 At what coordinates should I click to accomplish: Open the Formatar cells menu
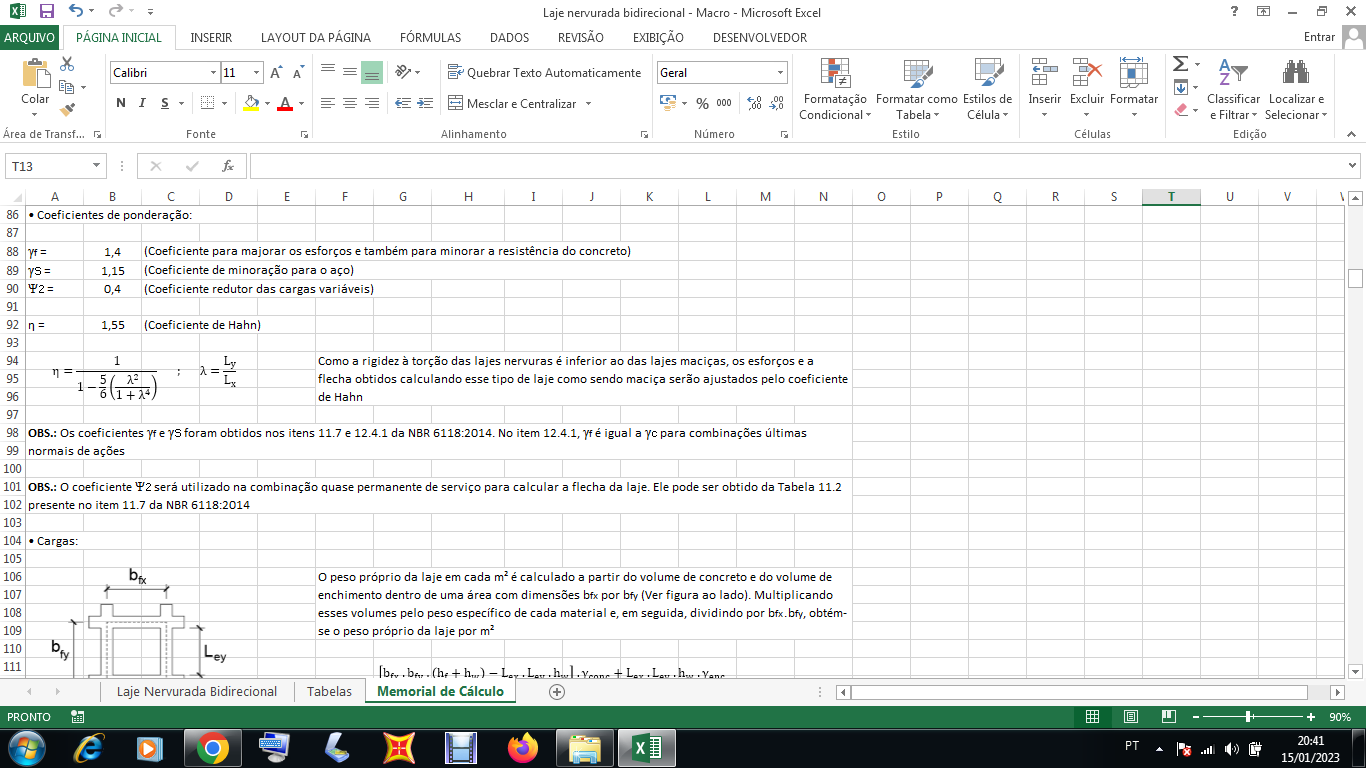click(1134, 89)
